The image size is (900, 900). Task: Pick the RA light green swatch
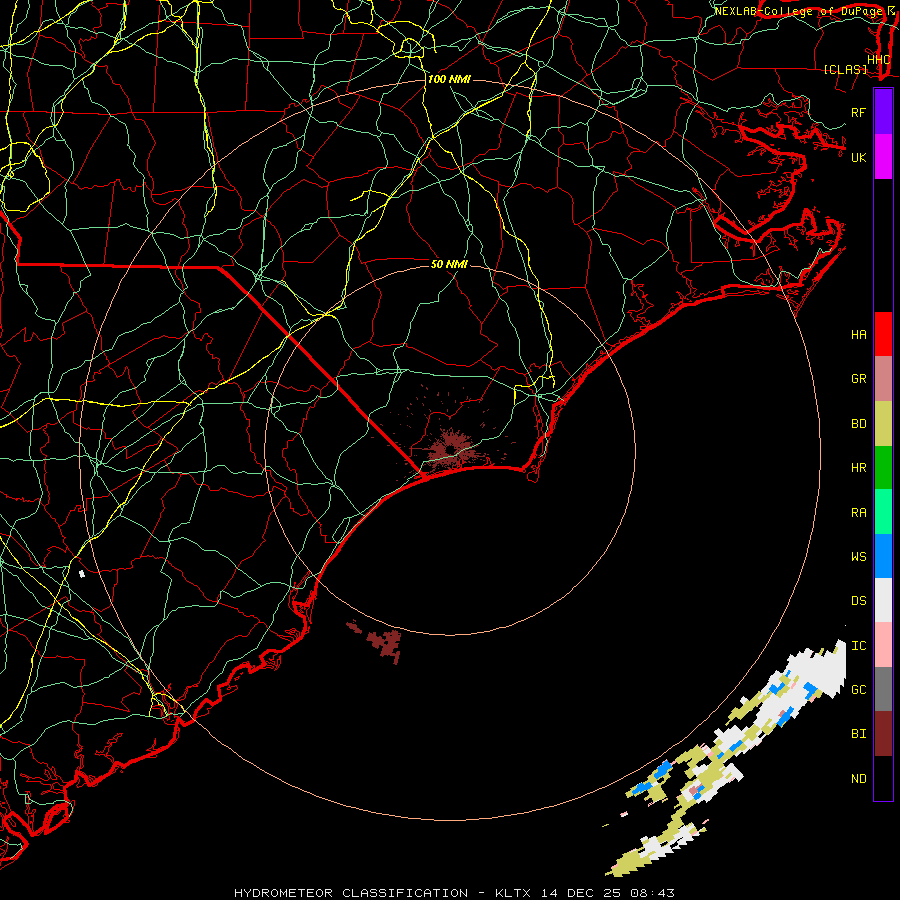pyautogui.click(x=883, y=512)
